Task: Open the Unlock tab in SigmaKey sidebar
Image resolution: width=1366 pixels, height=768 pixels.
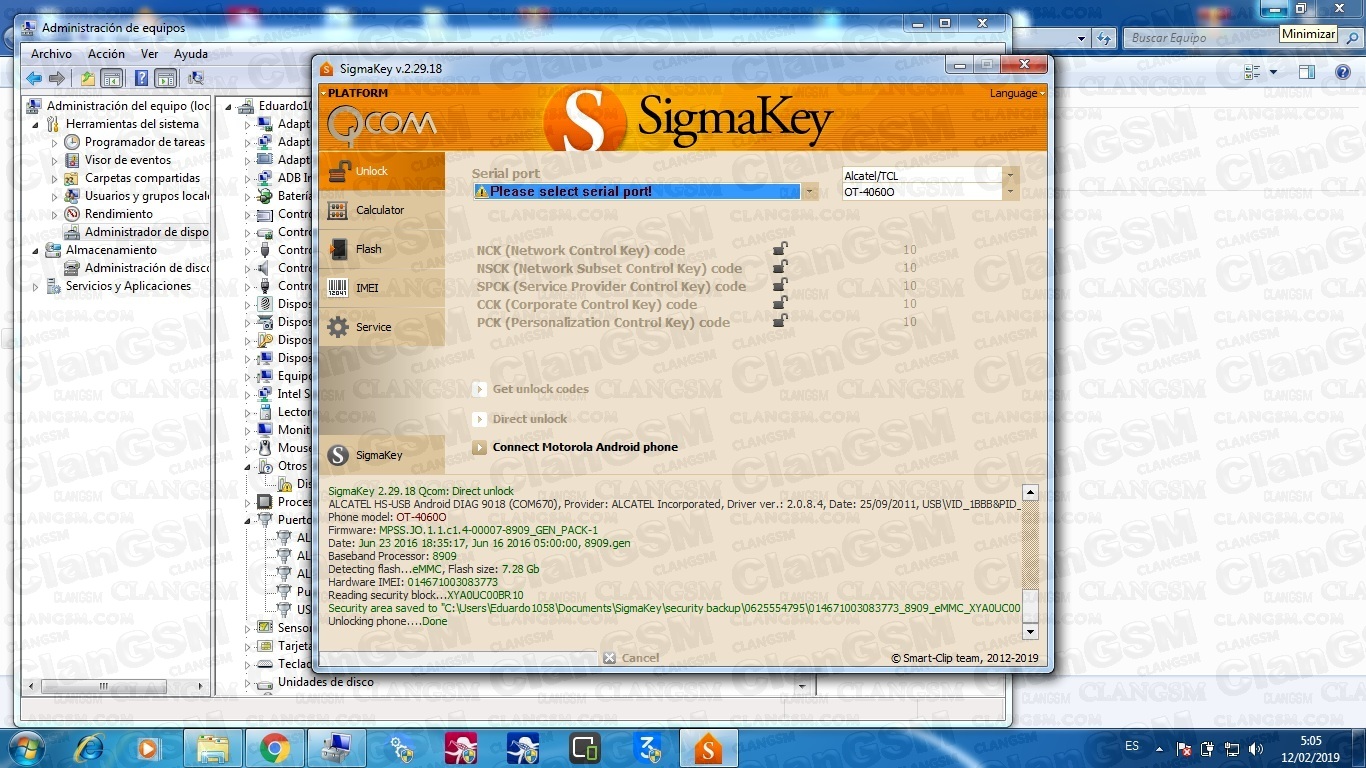Action: [x=381, y=171]
